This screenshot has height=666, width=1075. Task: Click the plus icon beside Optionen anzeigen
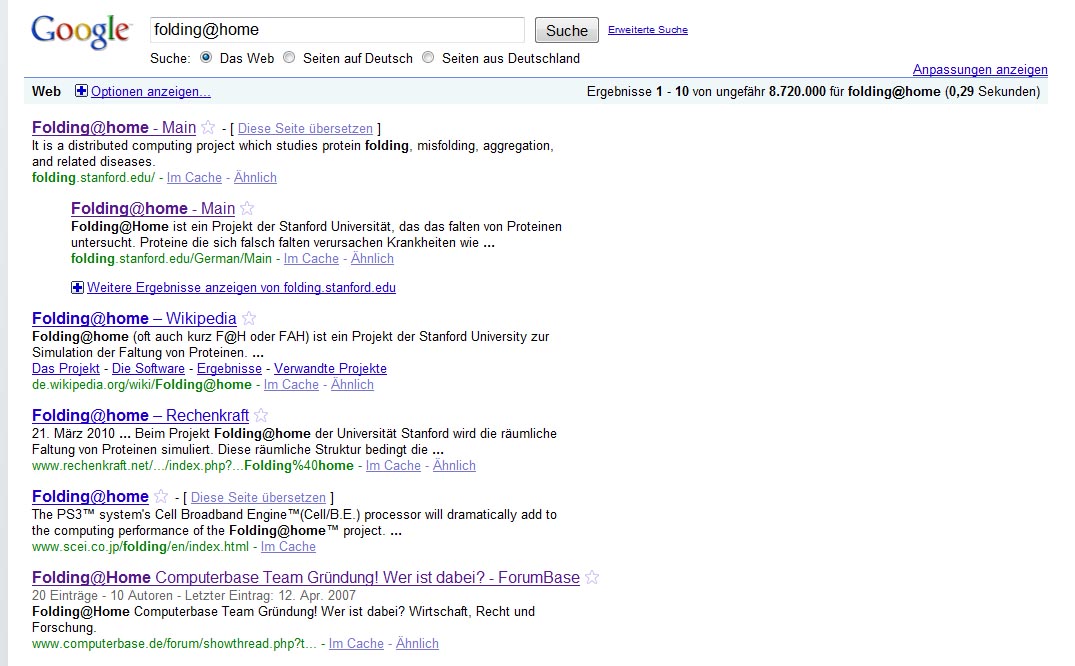(x=81, y=91)
